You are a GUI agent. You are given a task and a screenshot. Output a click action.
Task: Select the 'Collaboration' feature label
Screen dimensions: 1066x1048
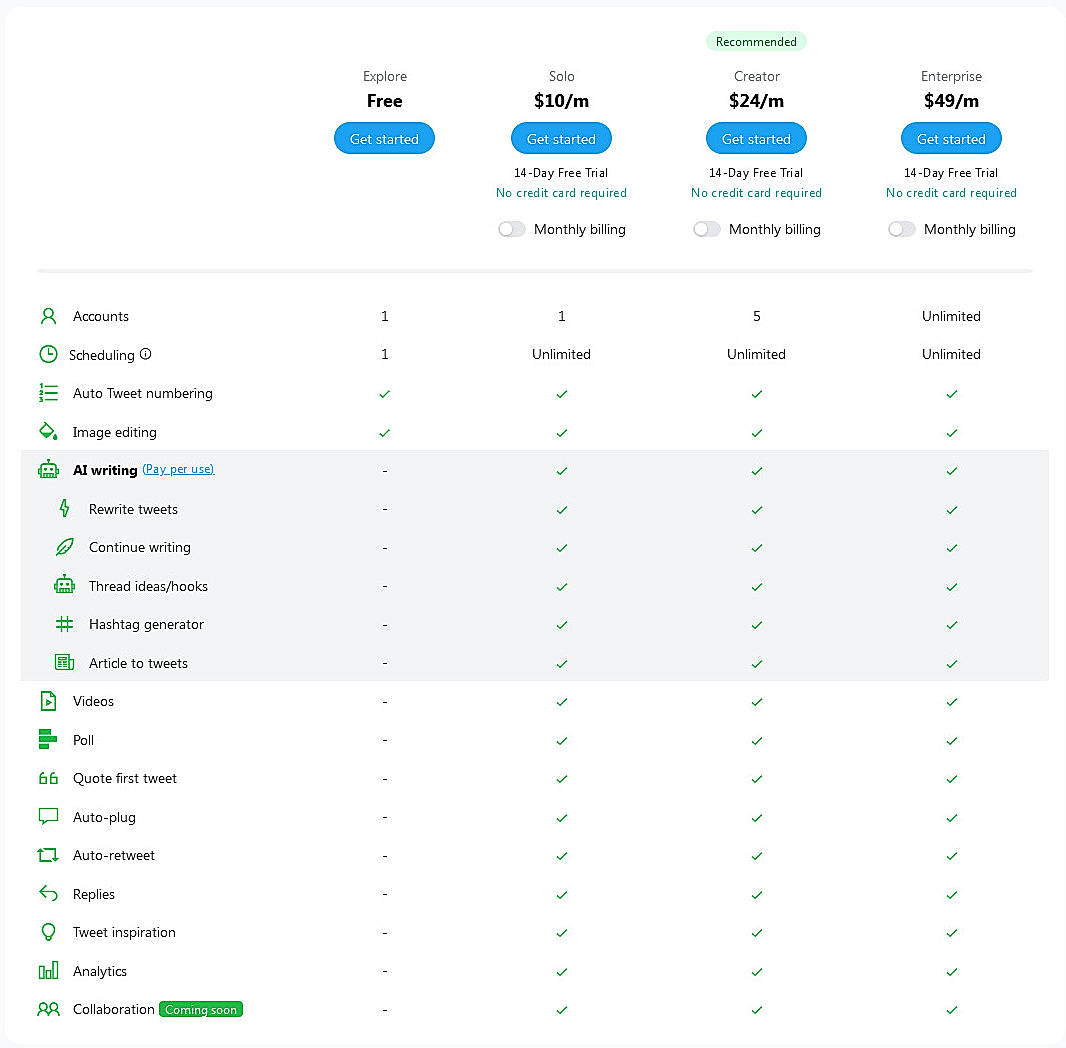point(114,1009)
